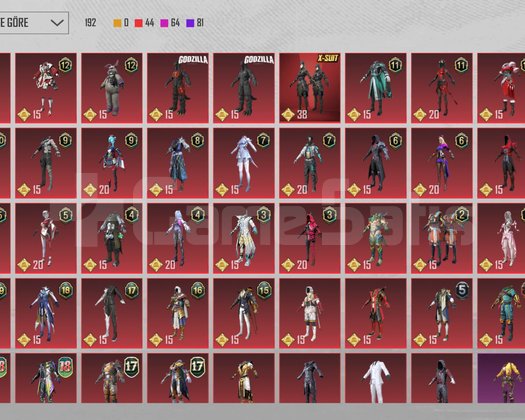Choose the bunny costume with badge 12
Screen dimensions: 525x420
pos(112,88)
